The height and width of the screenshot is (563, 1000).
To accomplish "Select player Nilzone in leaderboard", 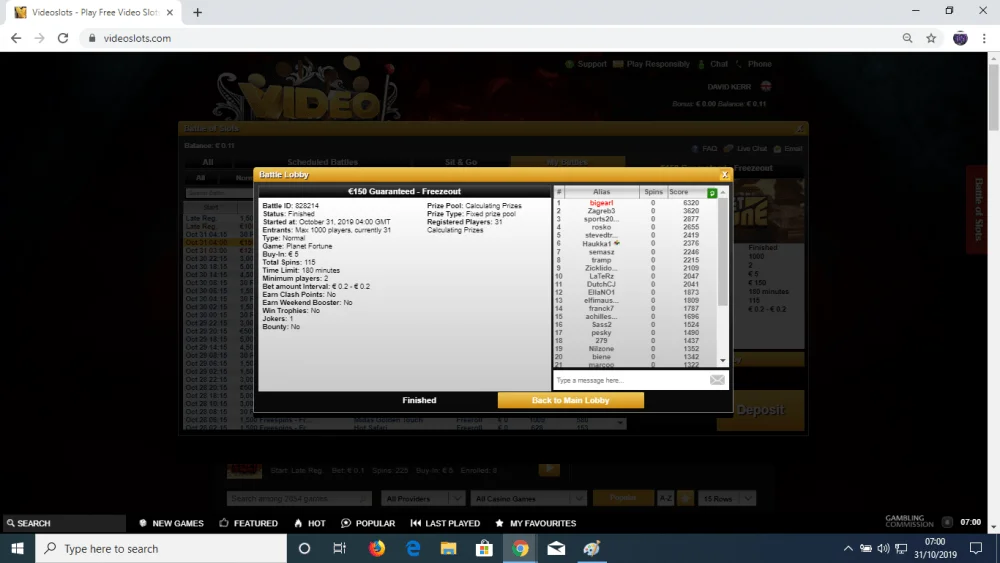I will pos(601,349).
